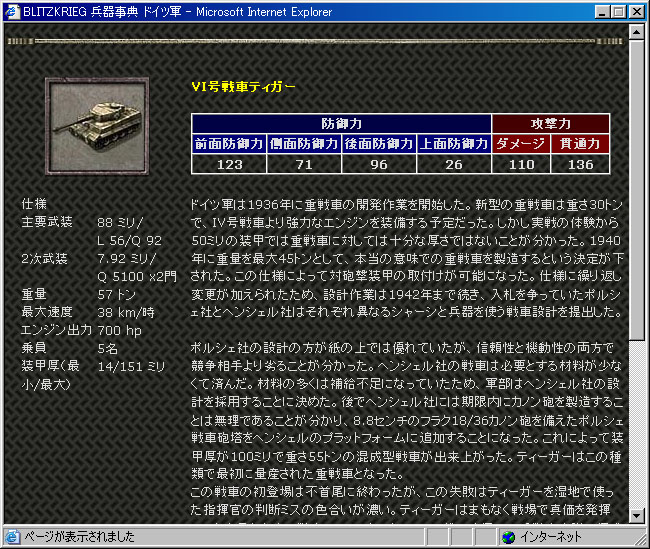650x549 pixels.
Task: Click the 貫通力 value 136 cell
Action: coord(580,164)
